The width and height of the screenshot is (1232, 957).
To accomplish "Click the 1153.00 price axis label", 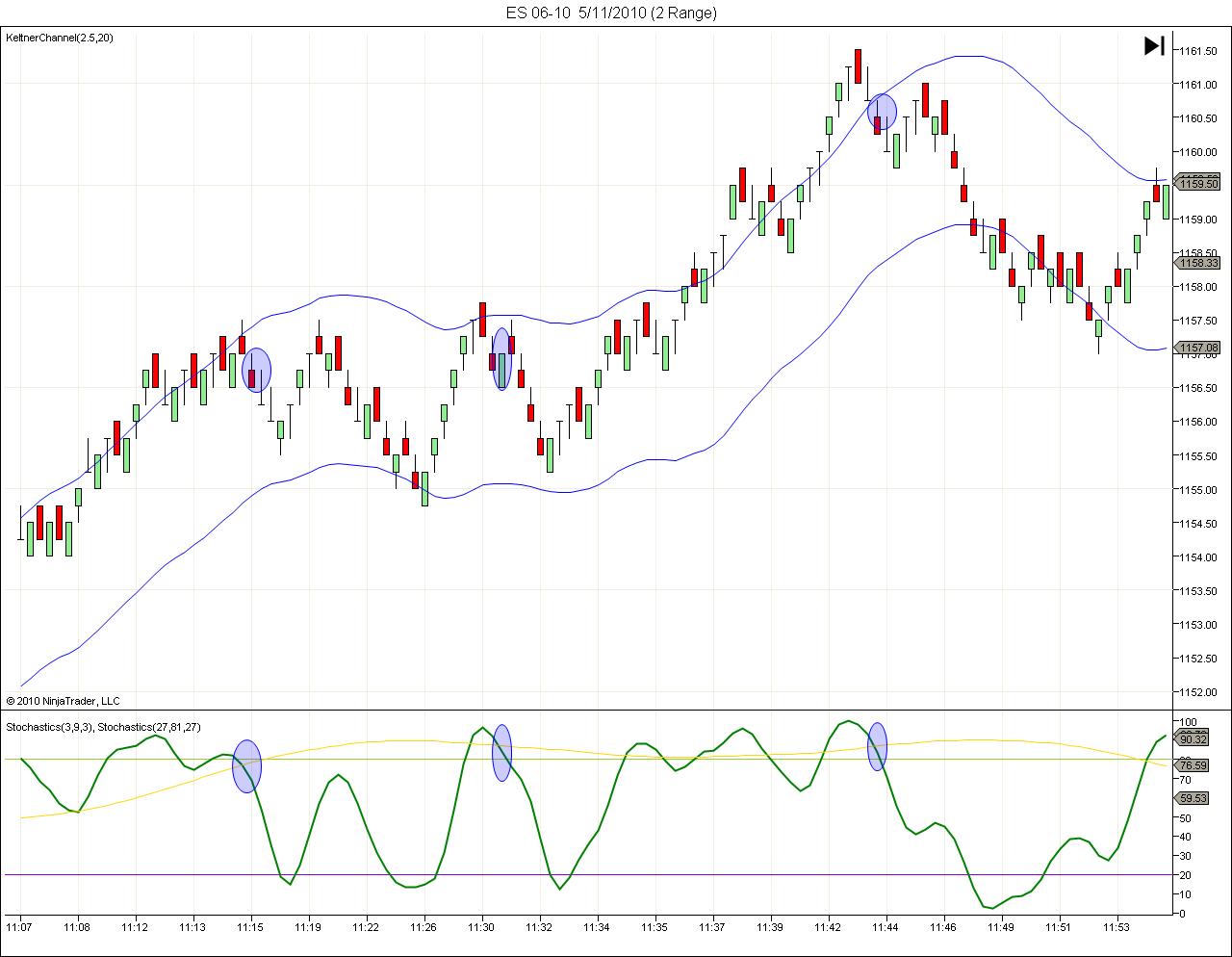I will pos(1197,624).
